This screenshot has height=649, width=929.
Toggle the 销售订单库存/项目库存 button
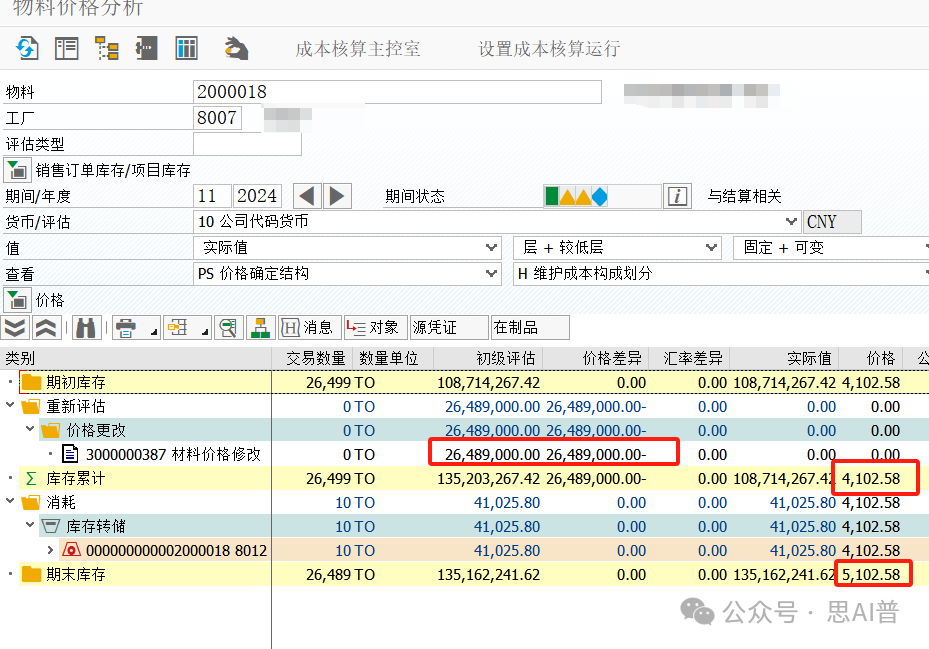pyautogui.click(x=17, y=169)
